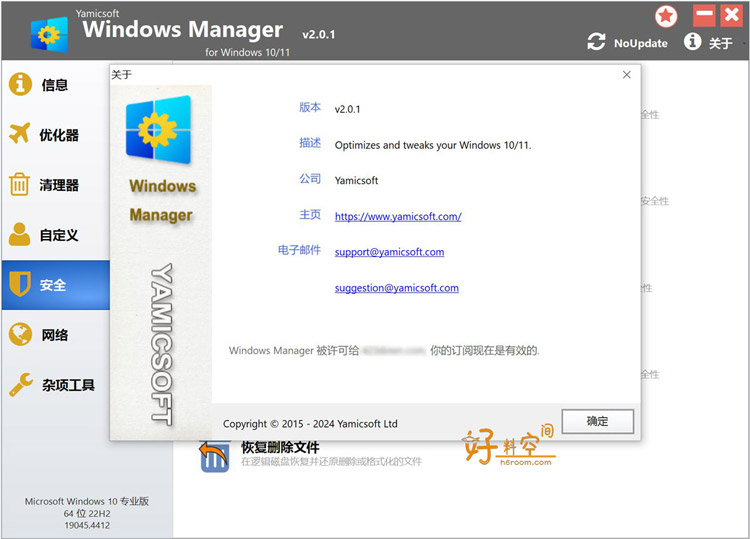Click the Microsoft Windows 10 专业版 text

(87, 501)
